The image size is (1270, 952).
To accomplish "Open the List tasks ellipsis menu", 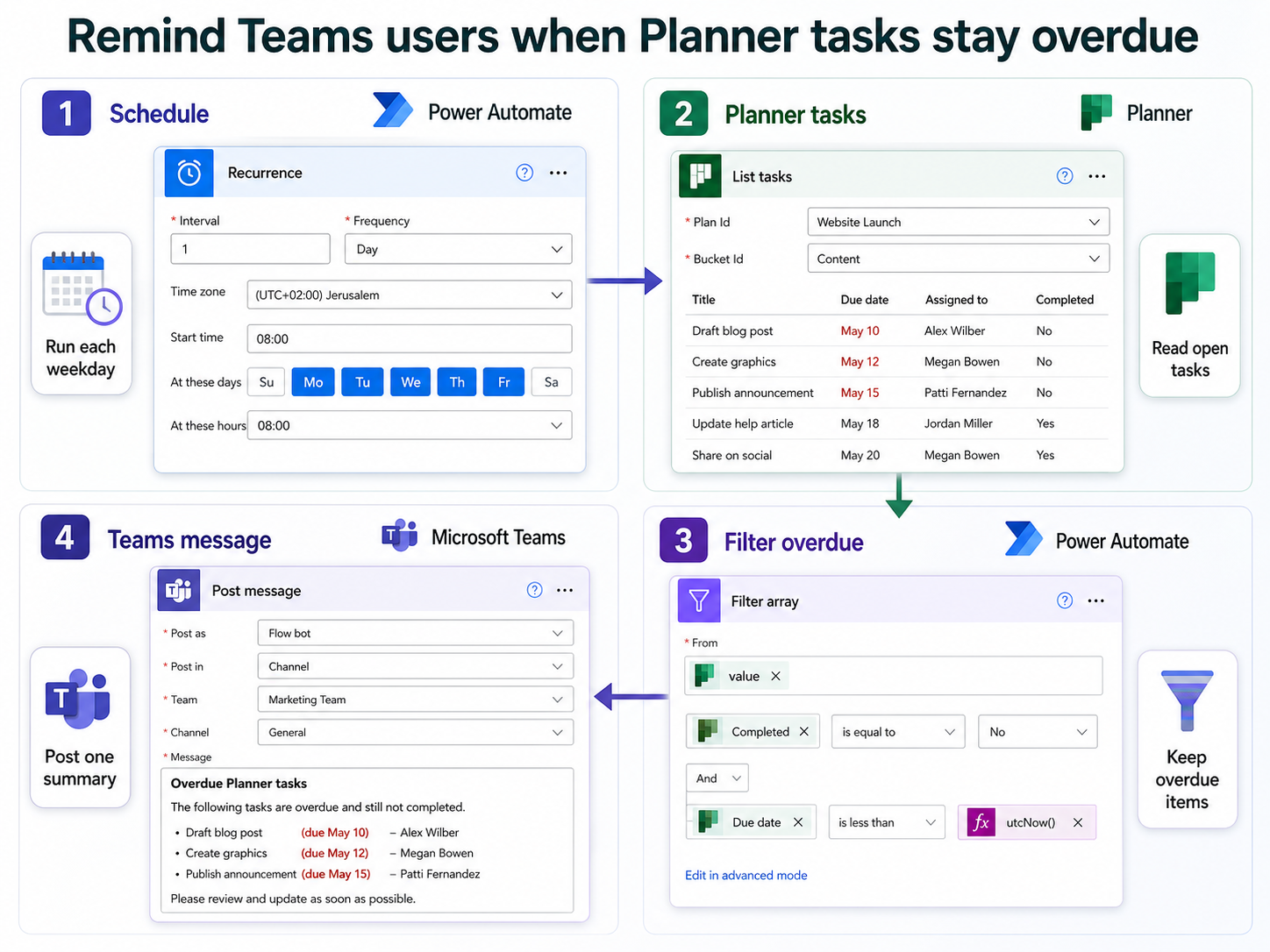I will pos(1097,176).
